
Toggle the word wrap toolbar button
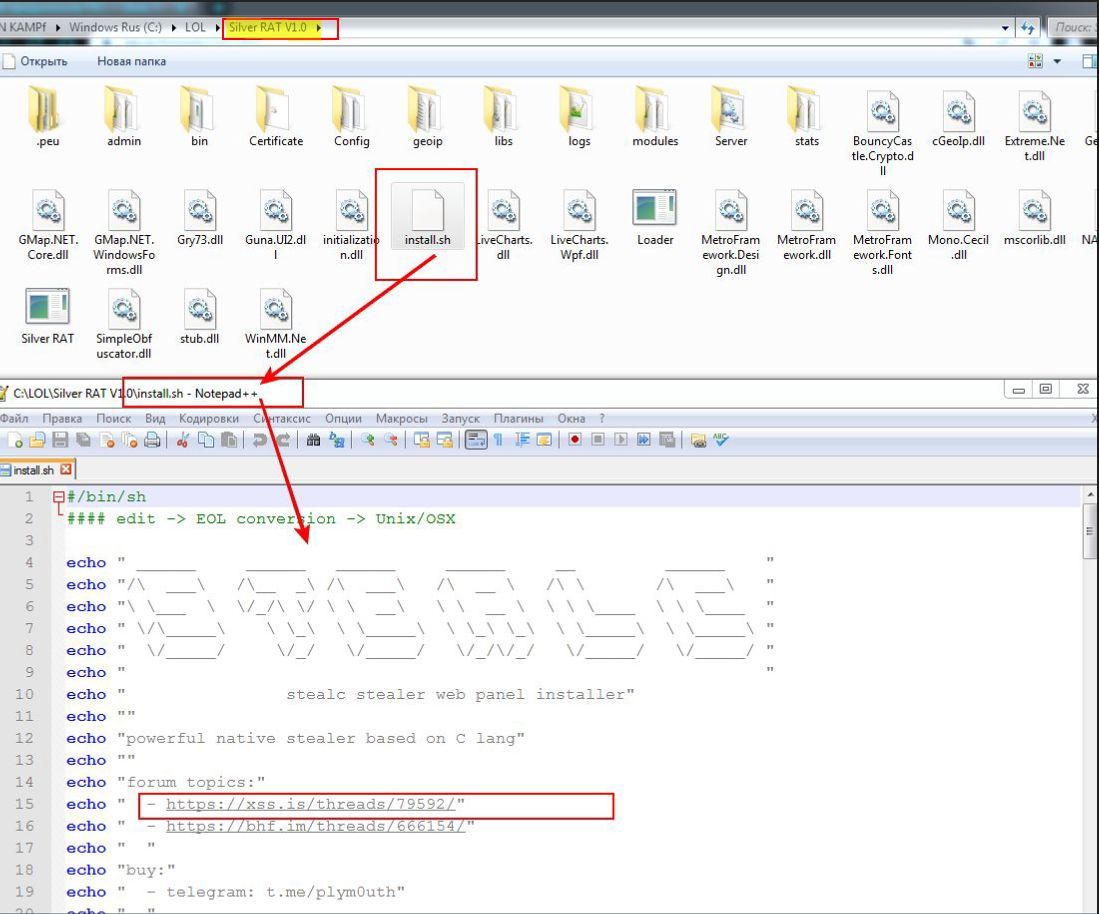(476, 440)
